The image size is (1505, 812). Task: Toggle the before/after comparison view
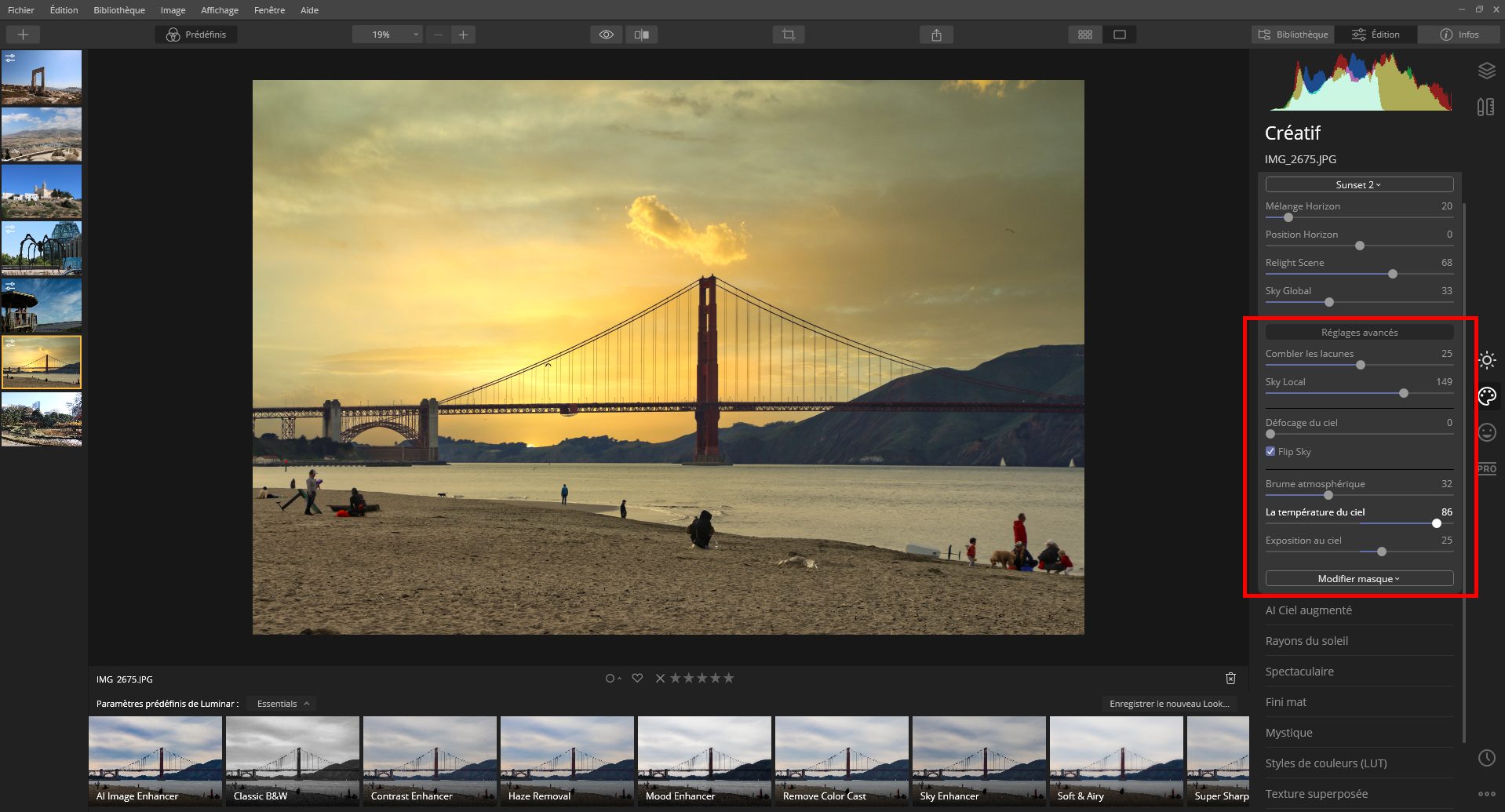click(642, 34)
